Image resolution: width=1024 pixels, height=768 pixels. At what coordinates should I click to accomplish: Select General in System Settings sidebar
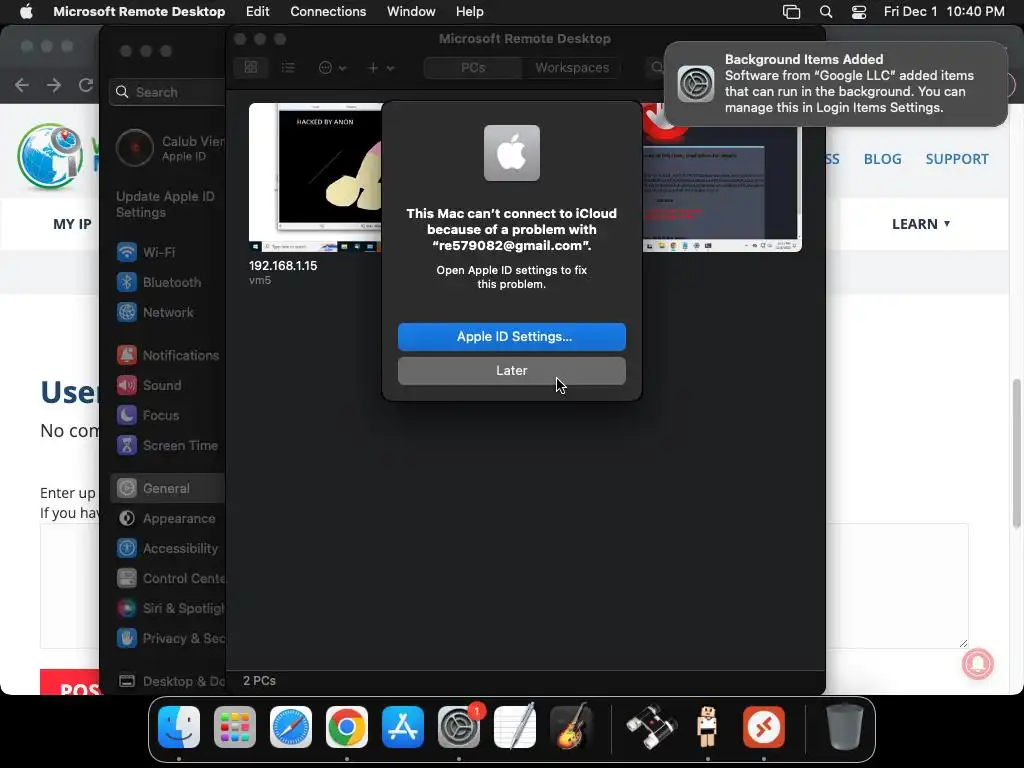[x=166, y=488]
